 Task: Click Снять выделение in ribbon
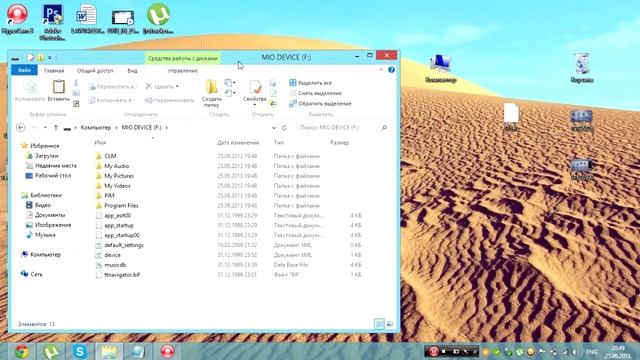point(316,93)
